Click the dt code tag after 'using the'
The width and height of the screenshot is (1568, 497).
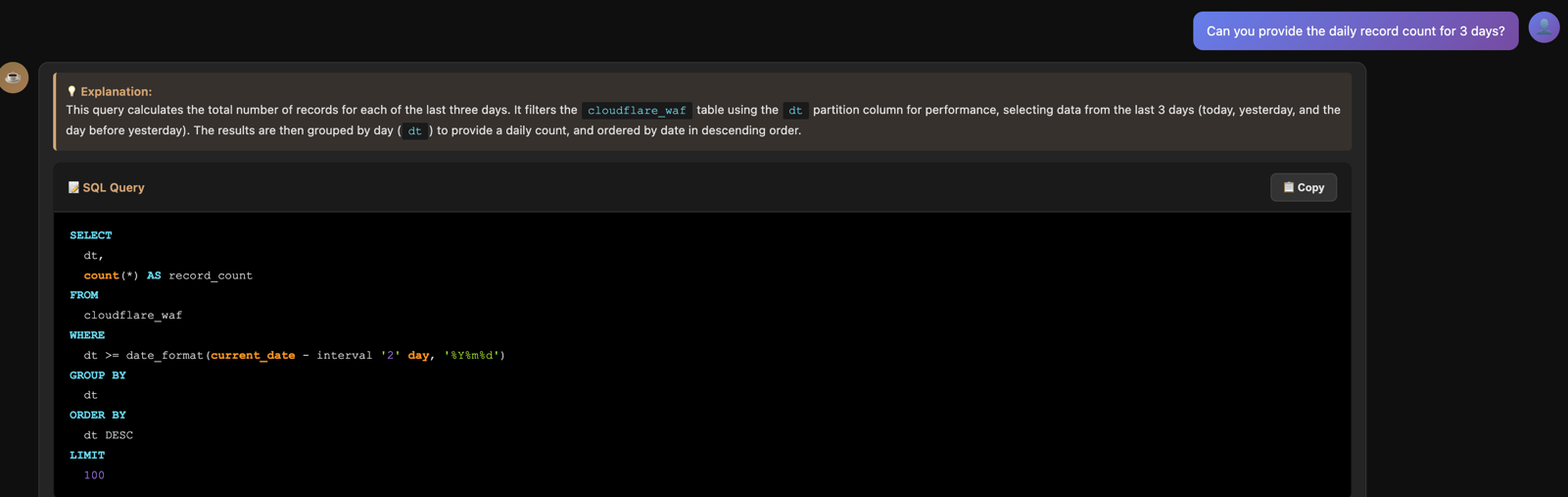tap(795, 111)
